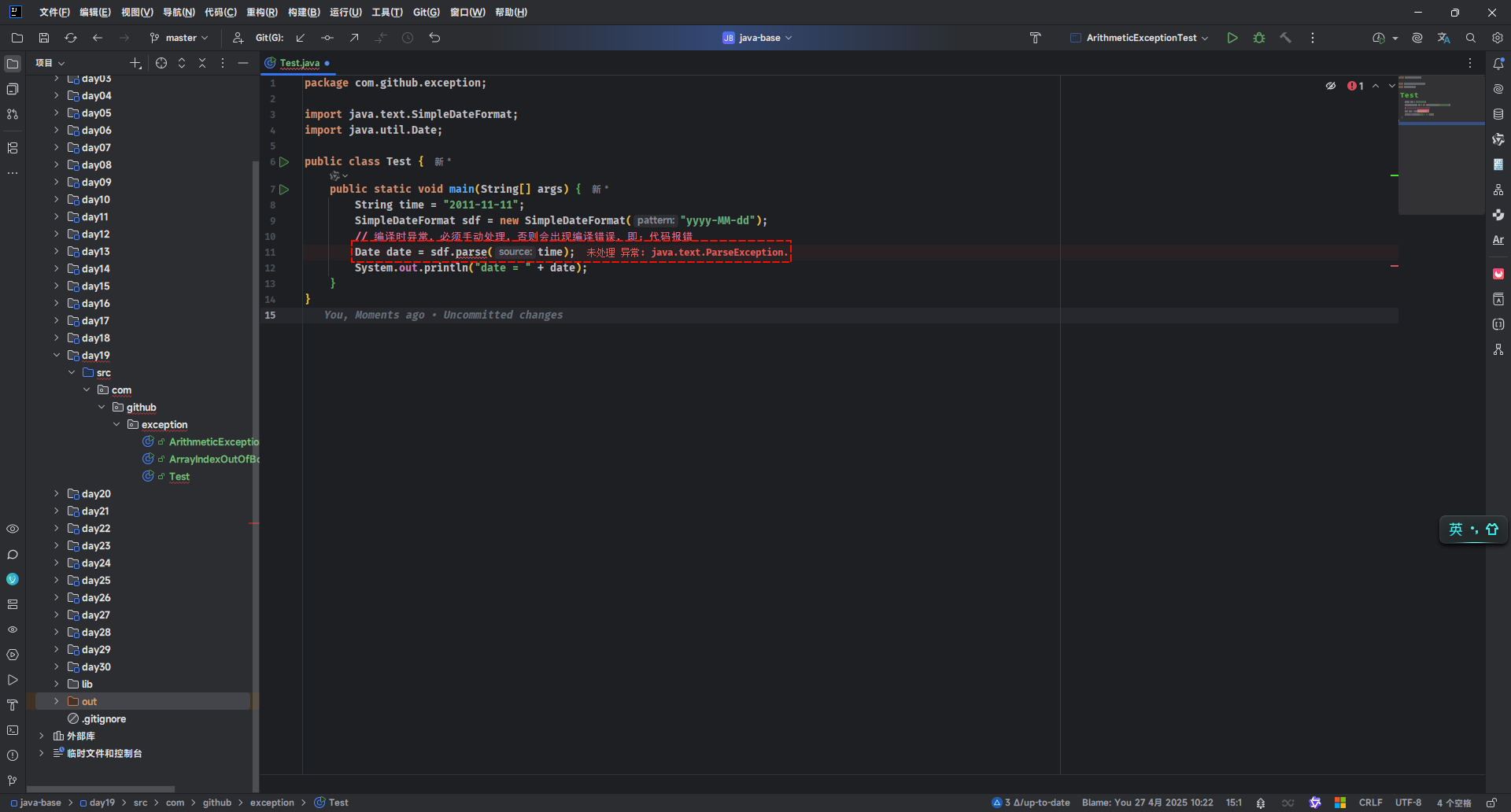Toggle the read-only lock in status bar

[x=1491, y=803]
